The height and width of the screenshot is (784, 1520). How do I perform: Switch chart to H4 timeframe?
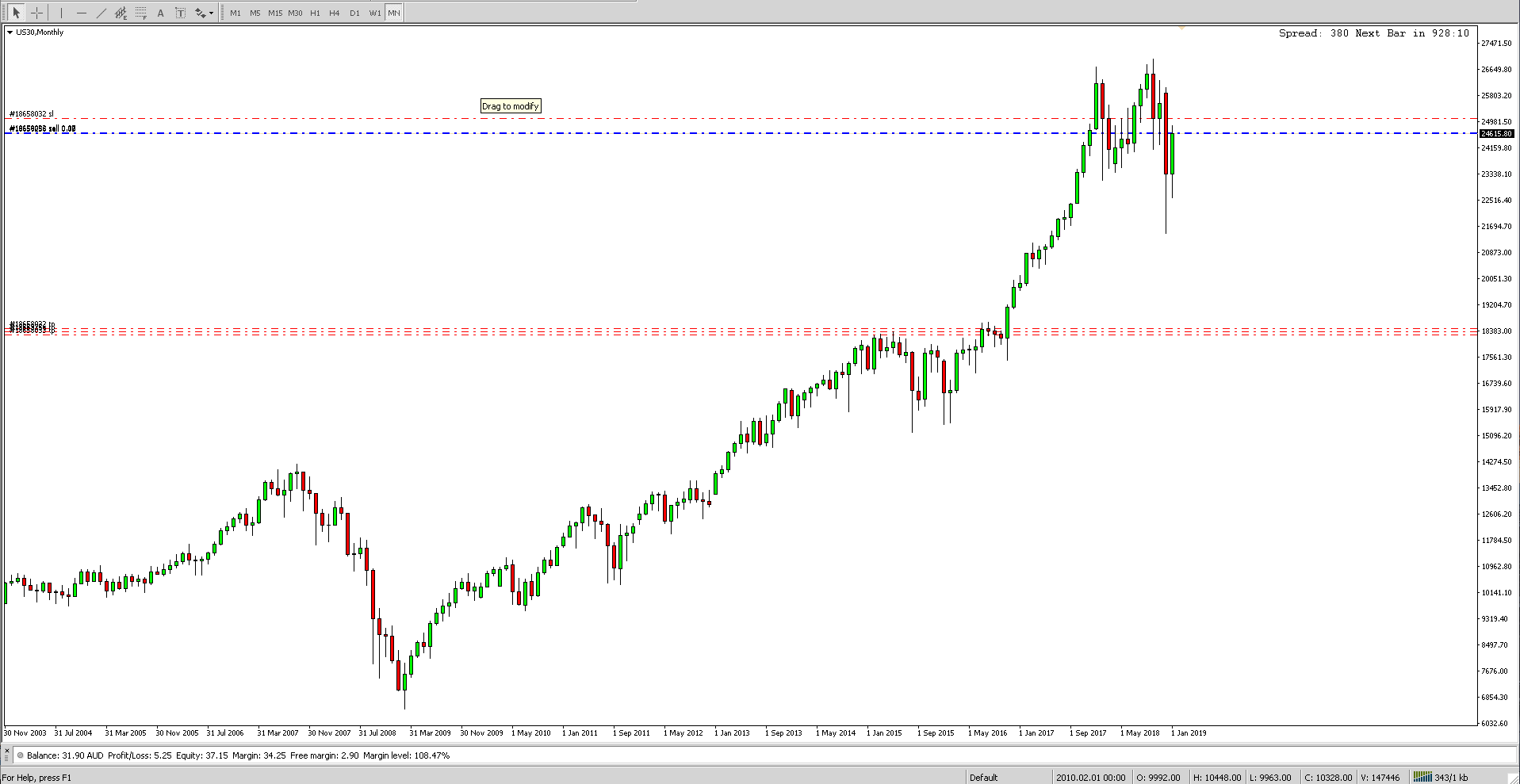[335, 13]
